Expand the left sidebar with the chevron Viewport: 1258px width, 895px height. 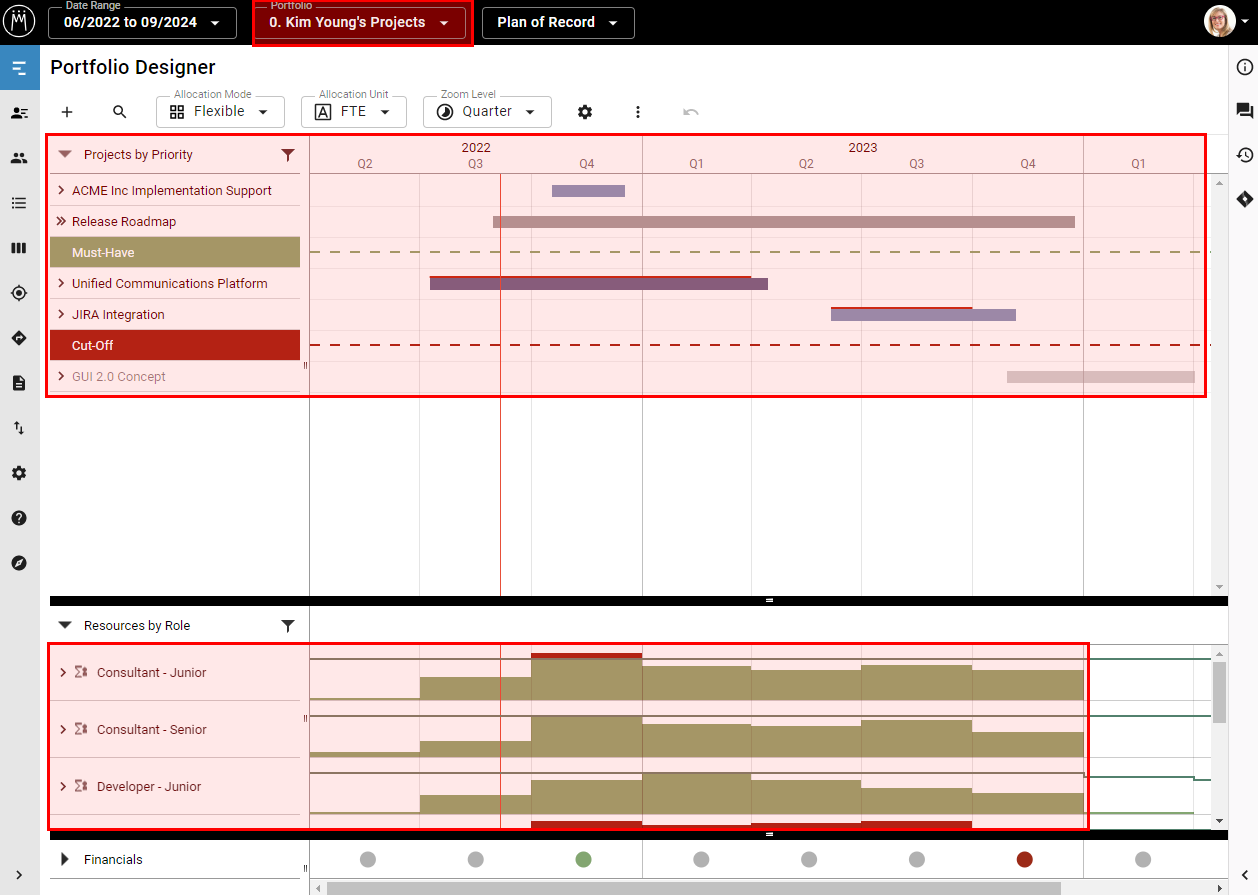click(x=19, y=874)
